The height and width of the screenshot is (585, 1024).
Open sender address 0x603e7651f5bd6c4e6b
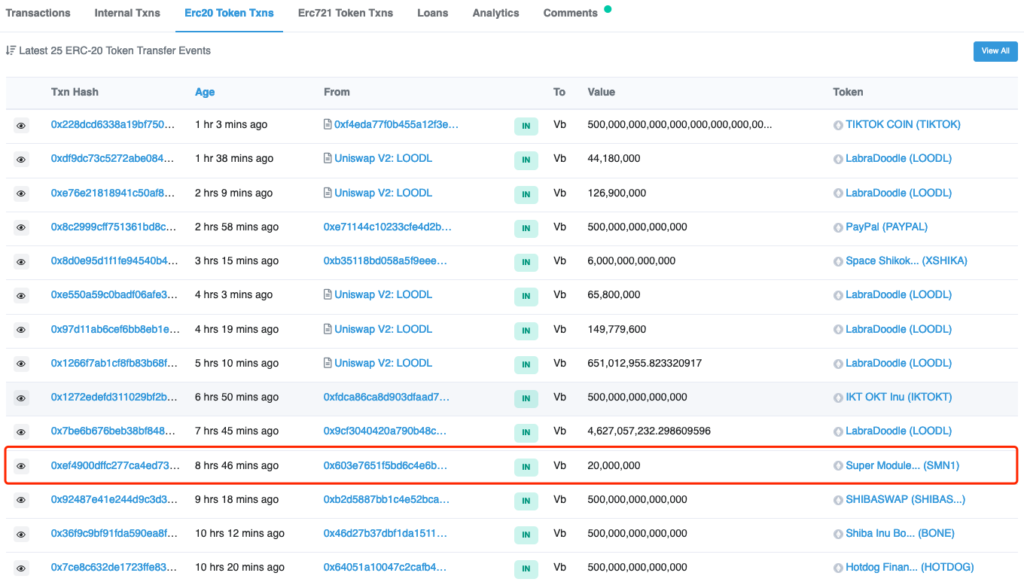(x=385, y=466)
